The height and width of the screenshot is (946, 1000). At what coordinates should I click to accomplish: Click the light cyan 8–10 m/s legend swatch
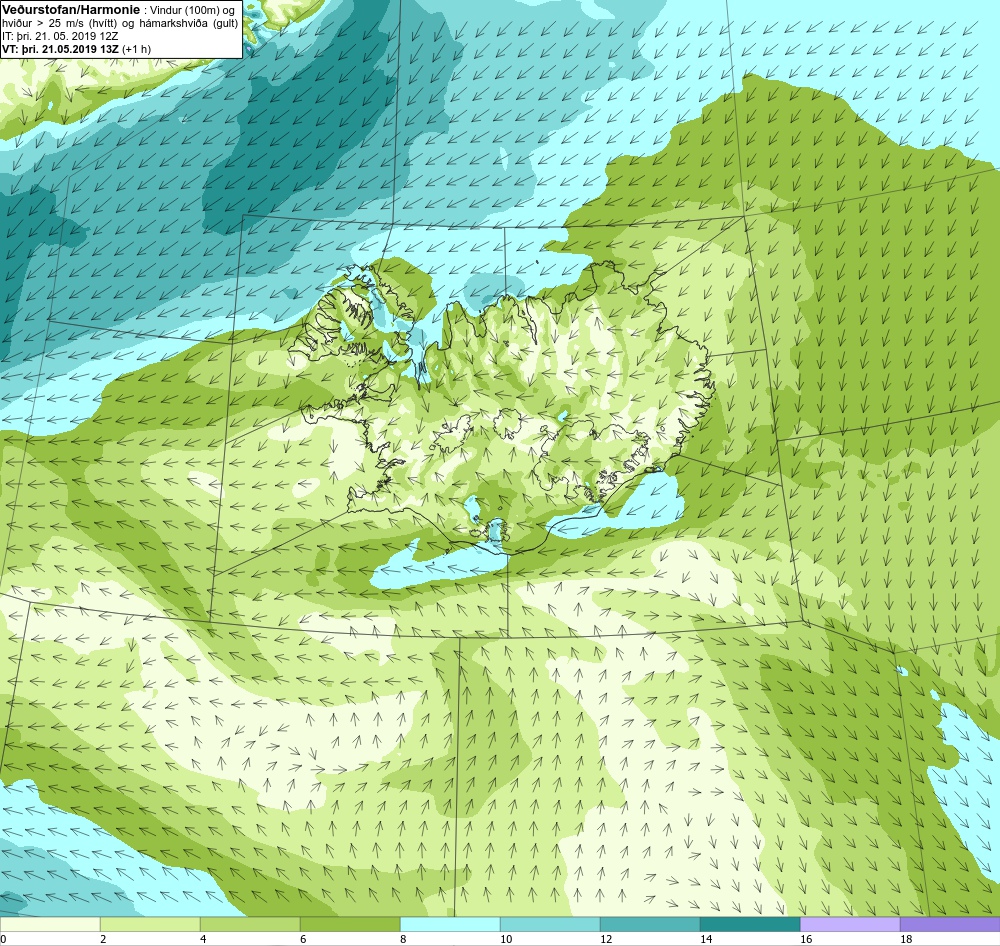[x=450, y=924]
